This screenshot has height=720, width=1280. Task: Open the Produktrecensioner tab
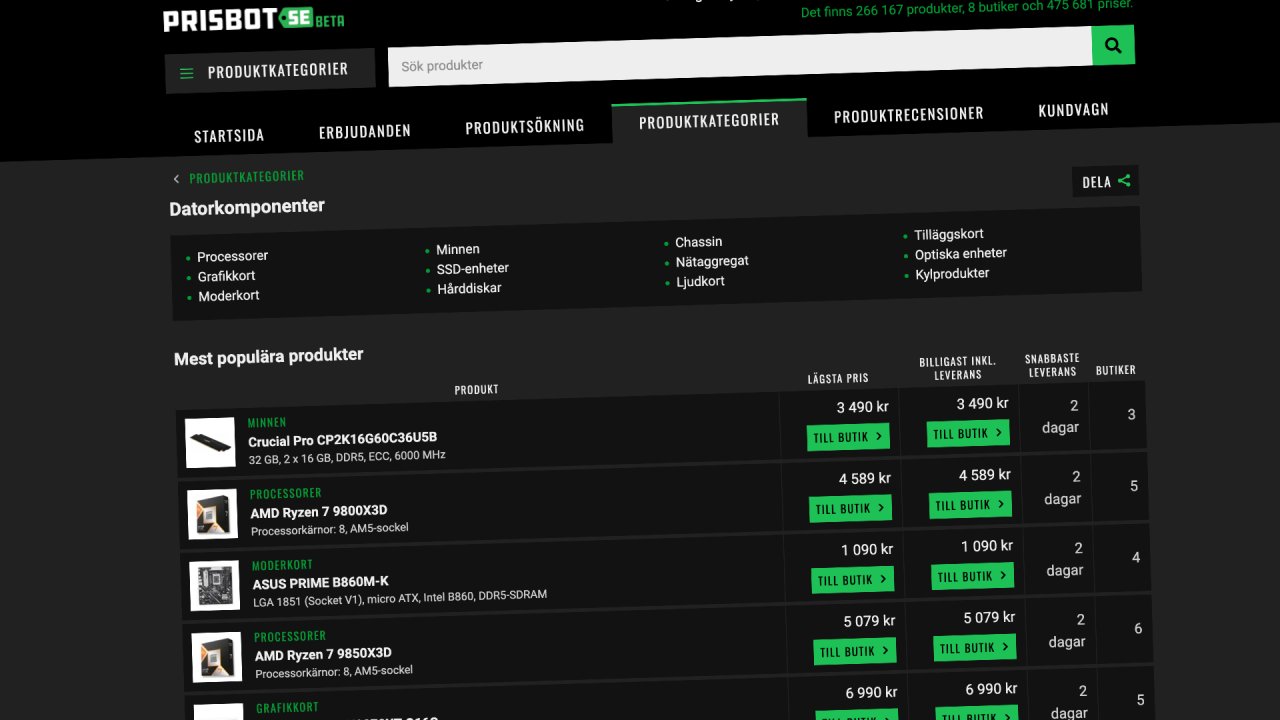click(x=909, y=115)
